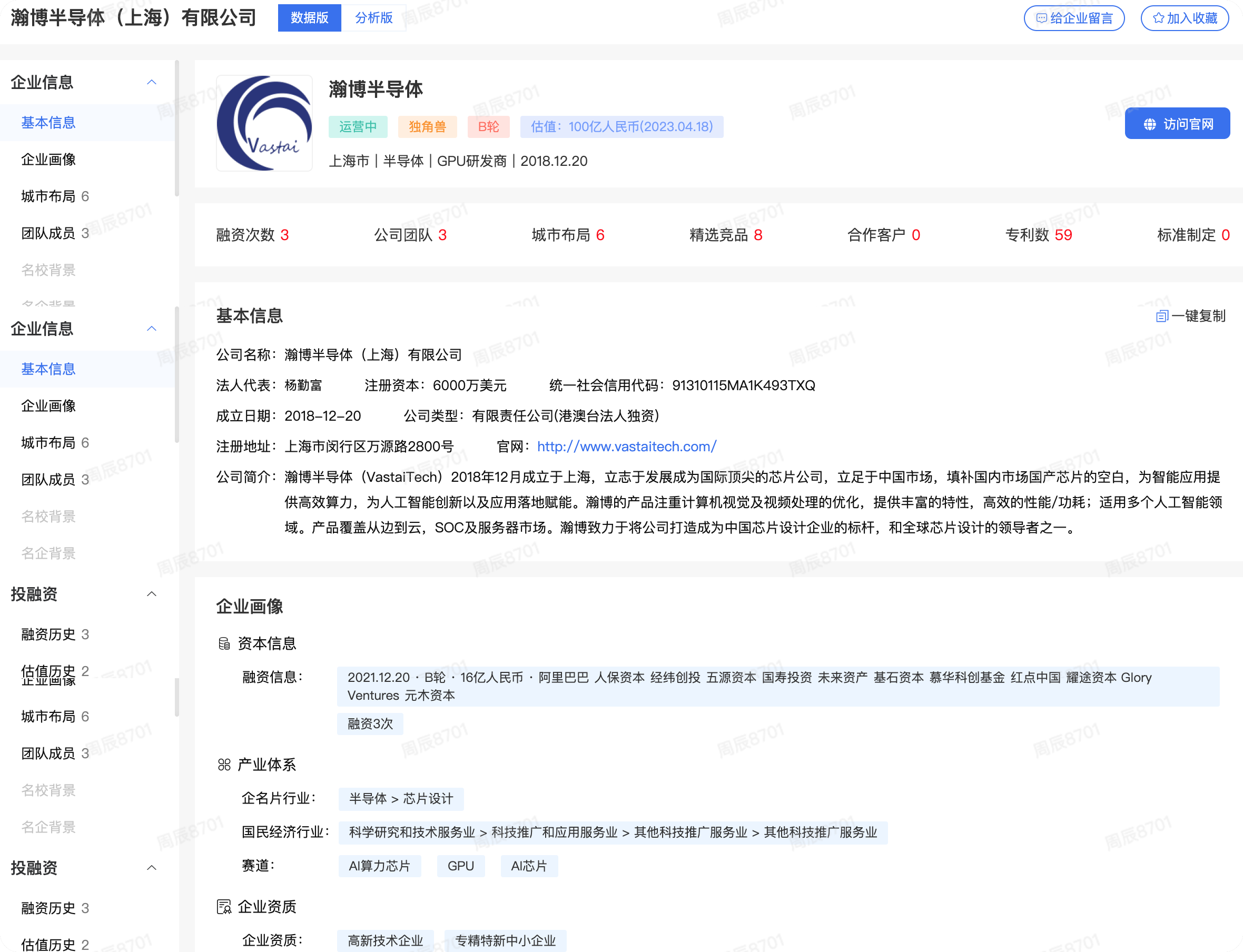Switch to 数据版 view
1243x952 pixels.
pos(310,18)
